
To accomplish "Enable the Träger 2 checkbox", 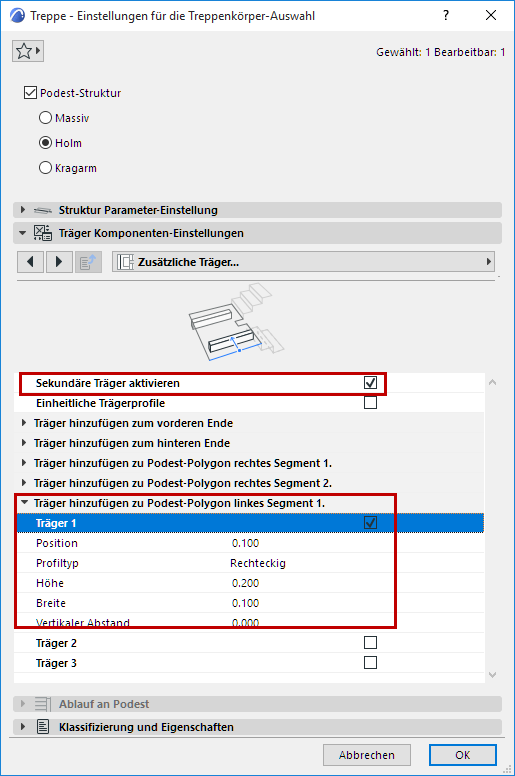I will click(x=370, y=642).
